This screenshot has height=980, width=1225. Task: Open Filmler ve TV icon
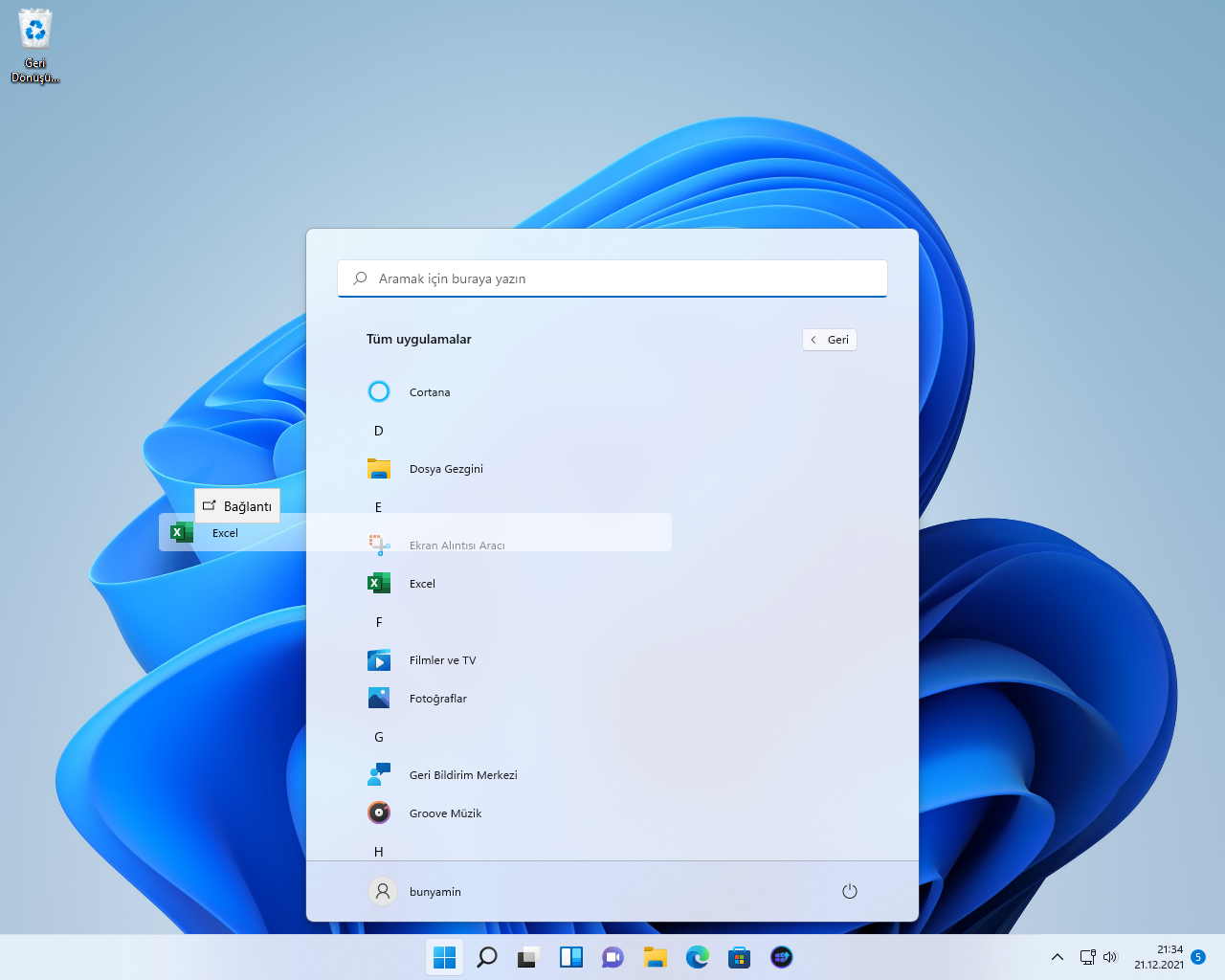pos(379,660)
